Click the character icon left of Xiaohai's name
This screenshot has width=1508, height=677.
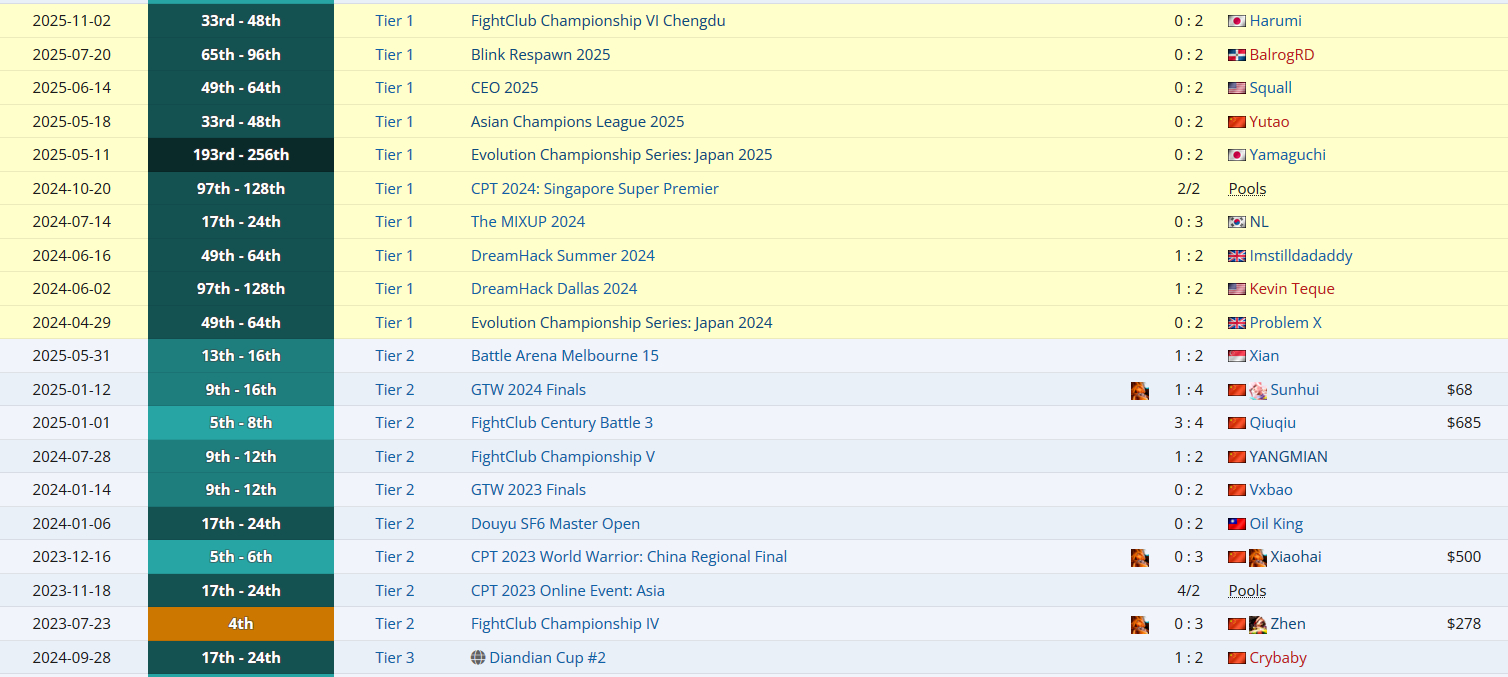tap(1258, 557)
